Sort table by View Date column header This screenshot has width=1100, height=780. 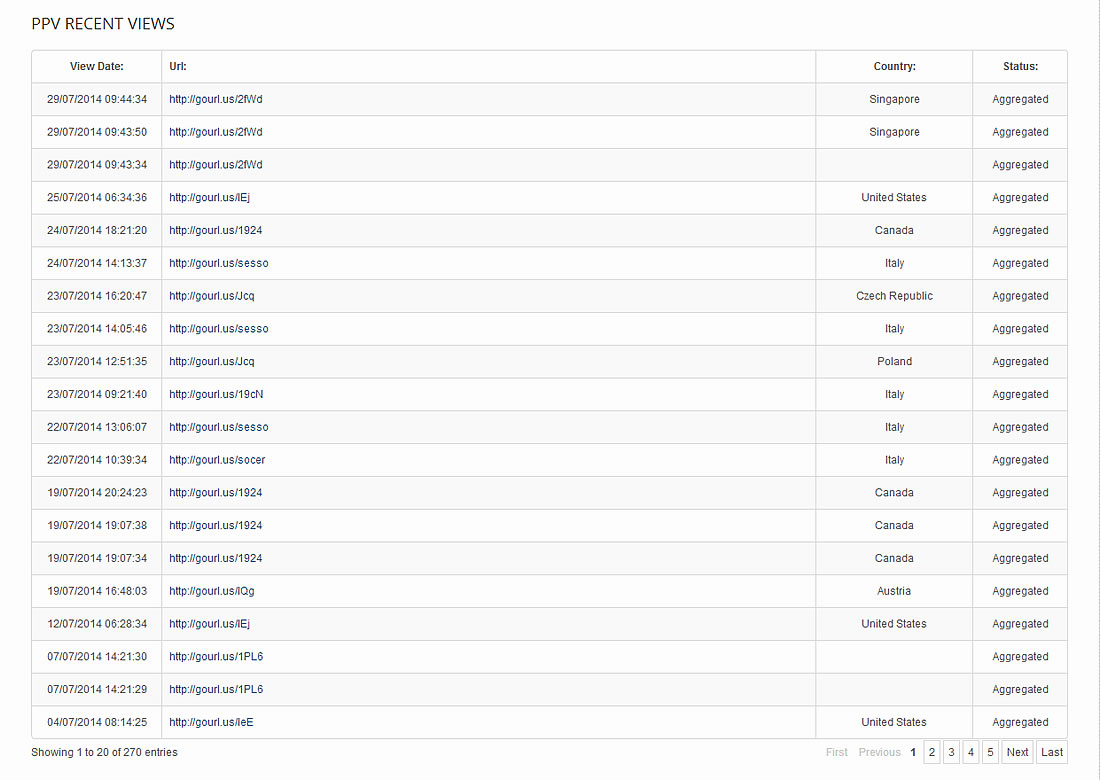pos(97,67)
